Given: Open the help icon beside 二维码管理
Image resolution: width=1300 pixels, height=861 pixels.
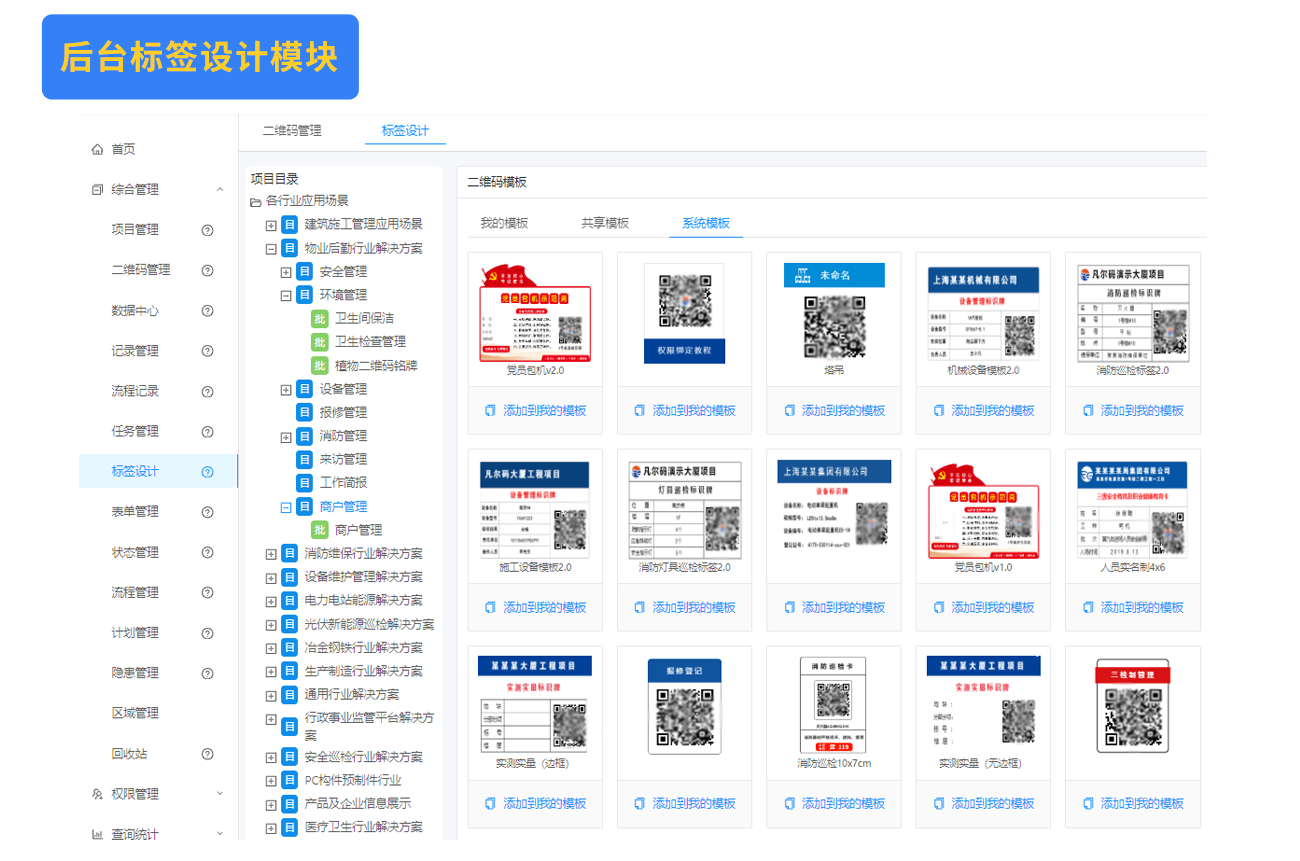Looking at the screenshot, I should (x=207, y=270).
